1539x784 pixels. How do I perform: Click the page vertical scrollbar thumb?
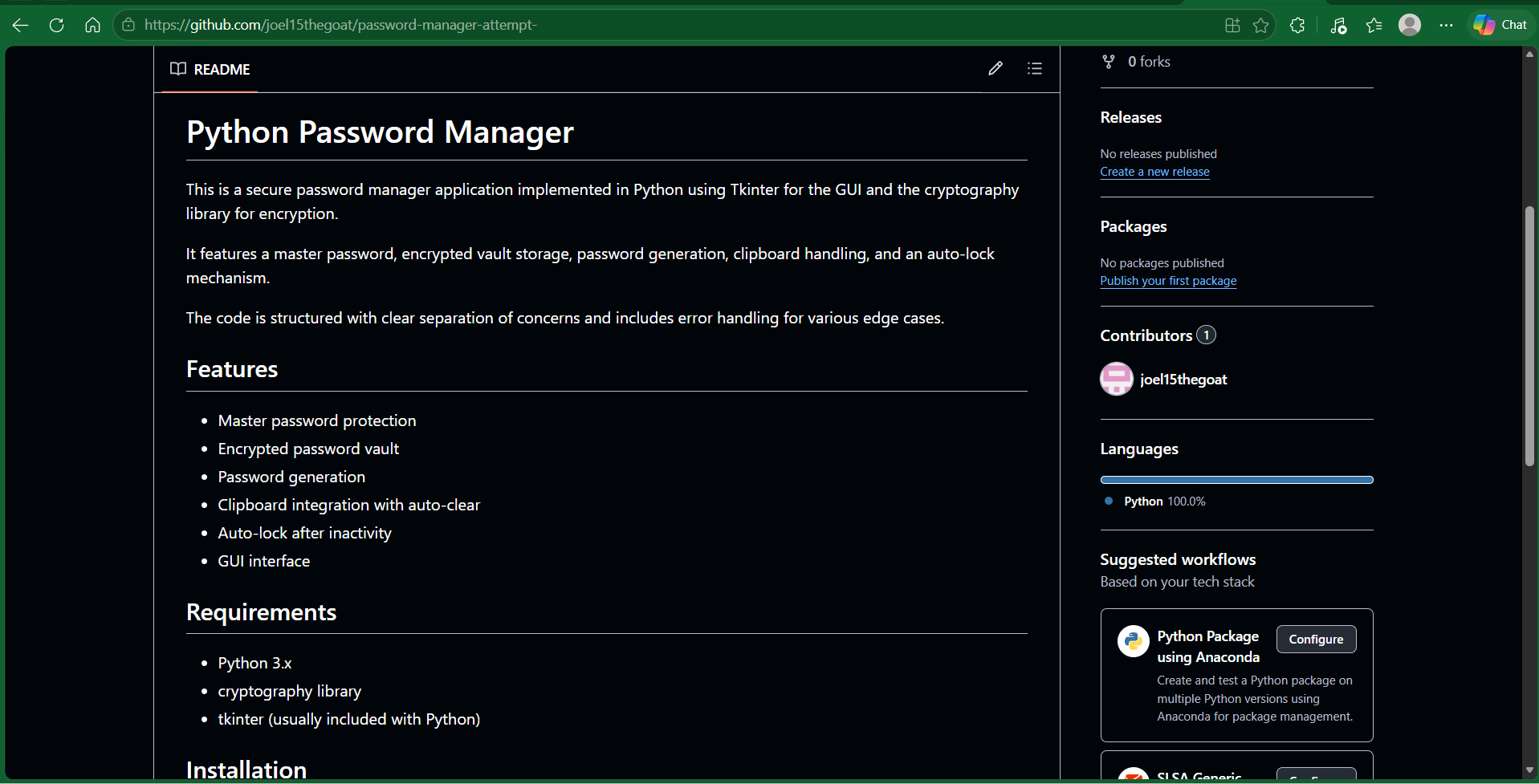tap(1529, 337)
